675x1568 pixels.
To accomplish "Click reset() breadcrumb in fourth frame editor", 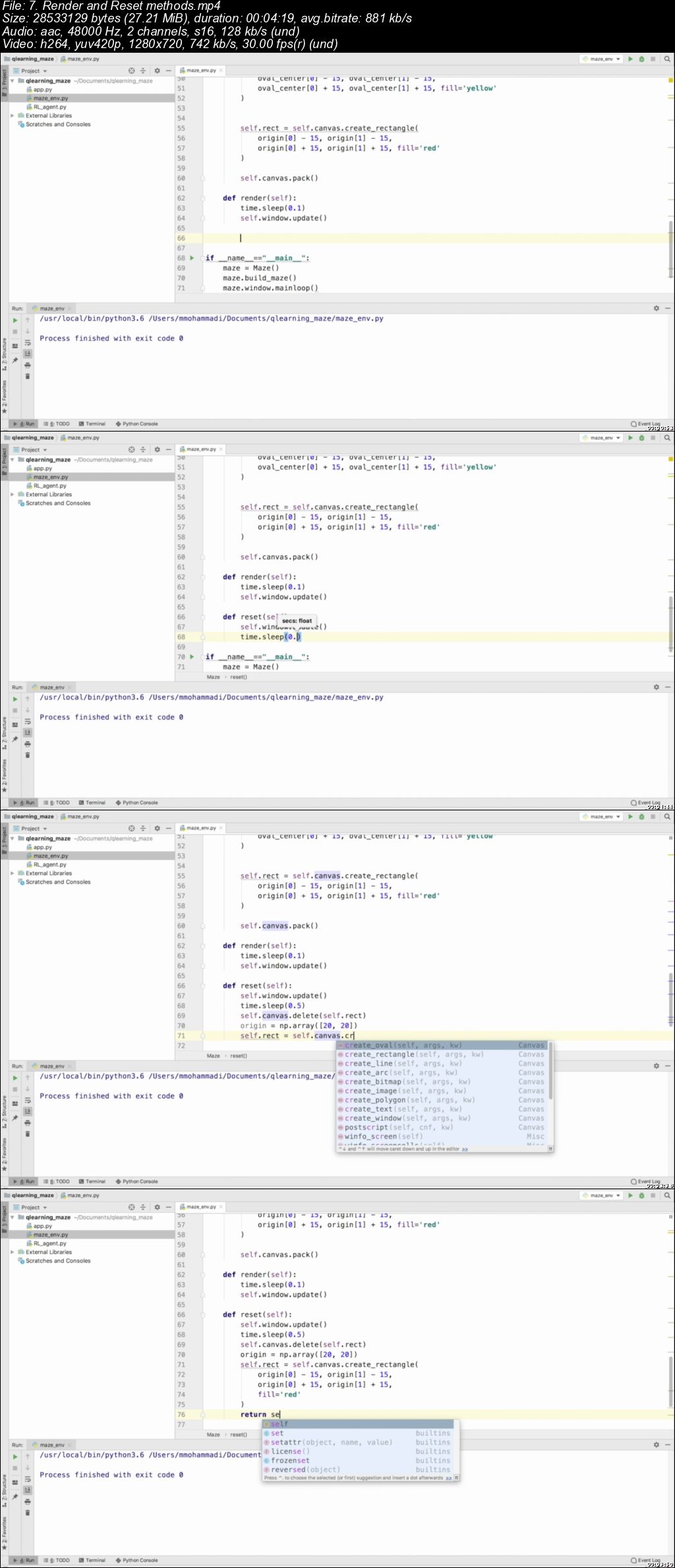I will (x=238, y=1434).
